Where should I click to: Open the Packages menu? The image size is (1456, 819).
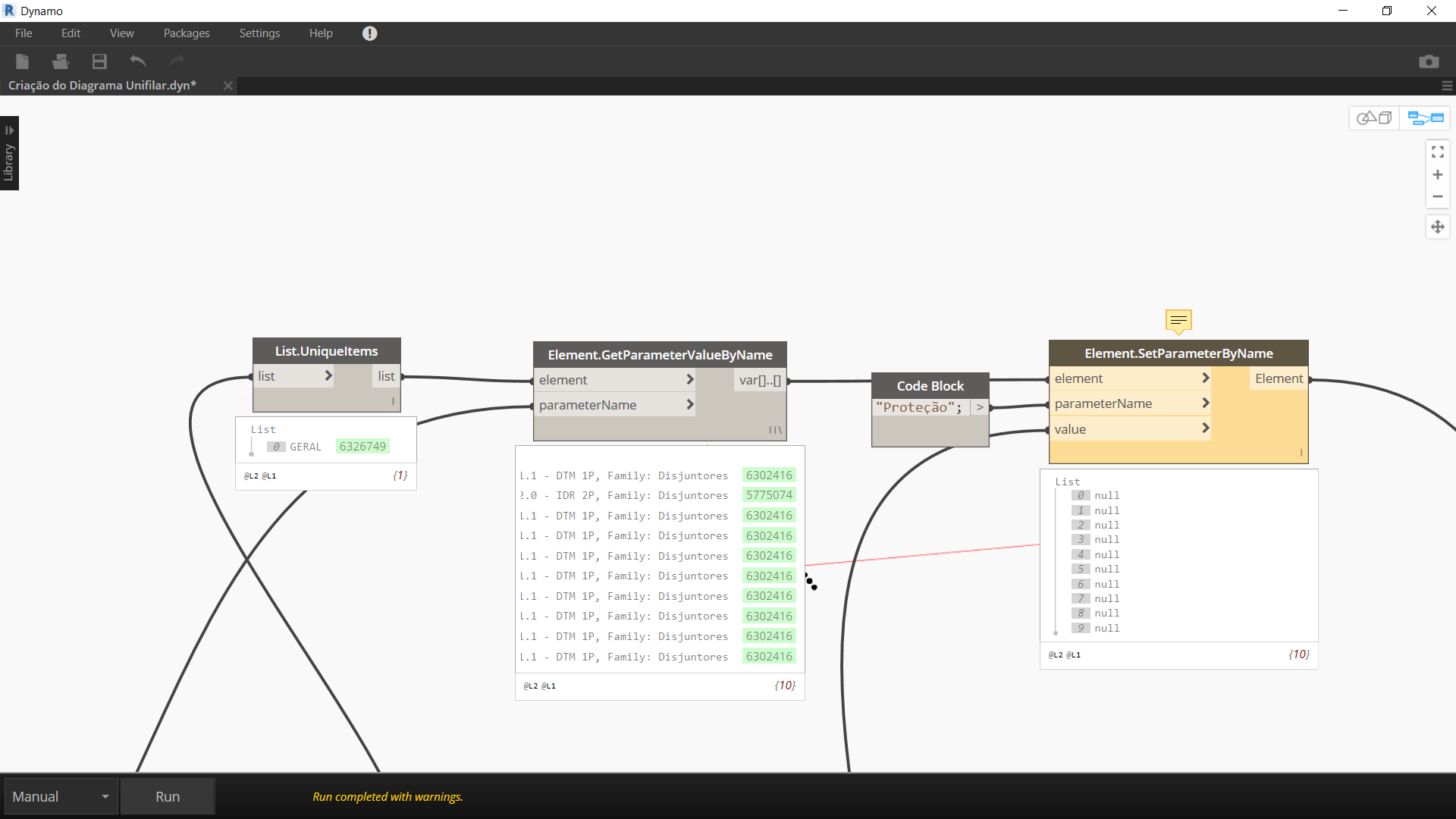pyautogui.click(x=187, y=33)
